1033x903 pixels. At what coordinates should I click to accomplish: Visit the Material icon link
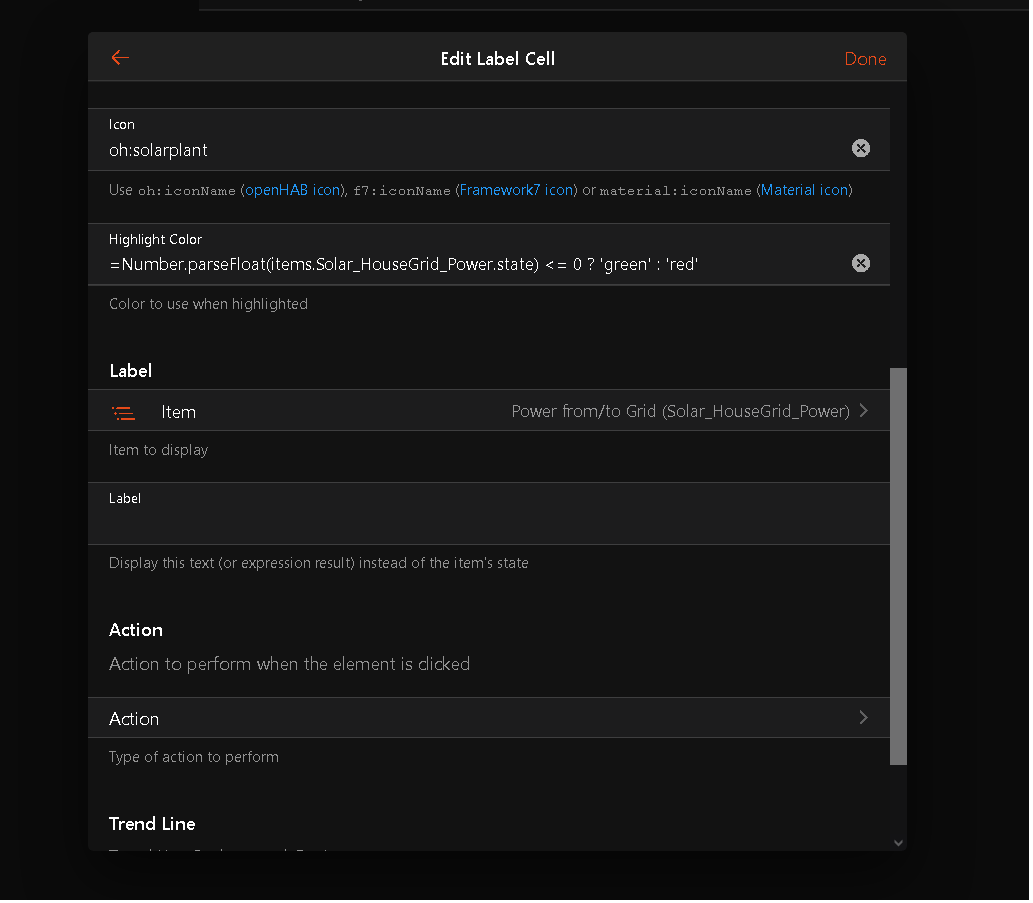point(804,190)
